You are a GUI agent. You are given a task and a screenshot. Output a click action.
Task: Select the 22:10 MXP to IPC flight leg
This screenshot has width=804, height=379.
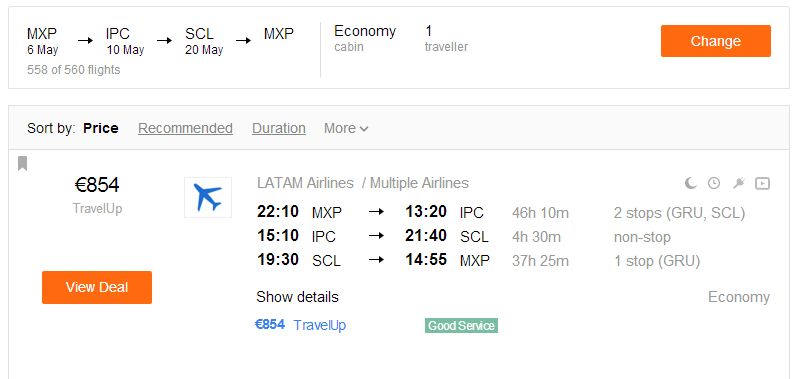(x=501, y=212)
